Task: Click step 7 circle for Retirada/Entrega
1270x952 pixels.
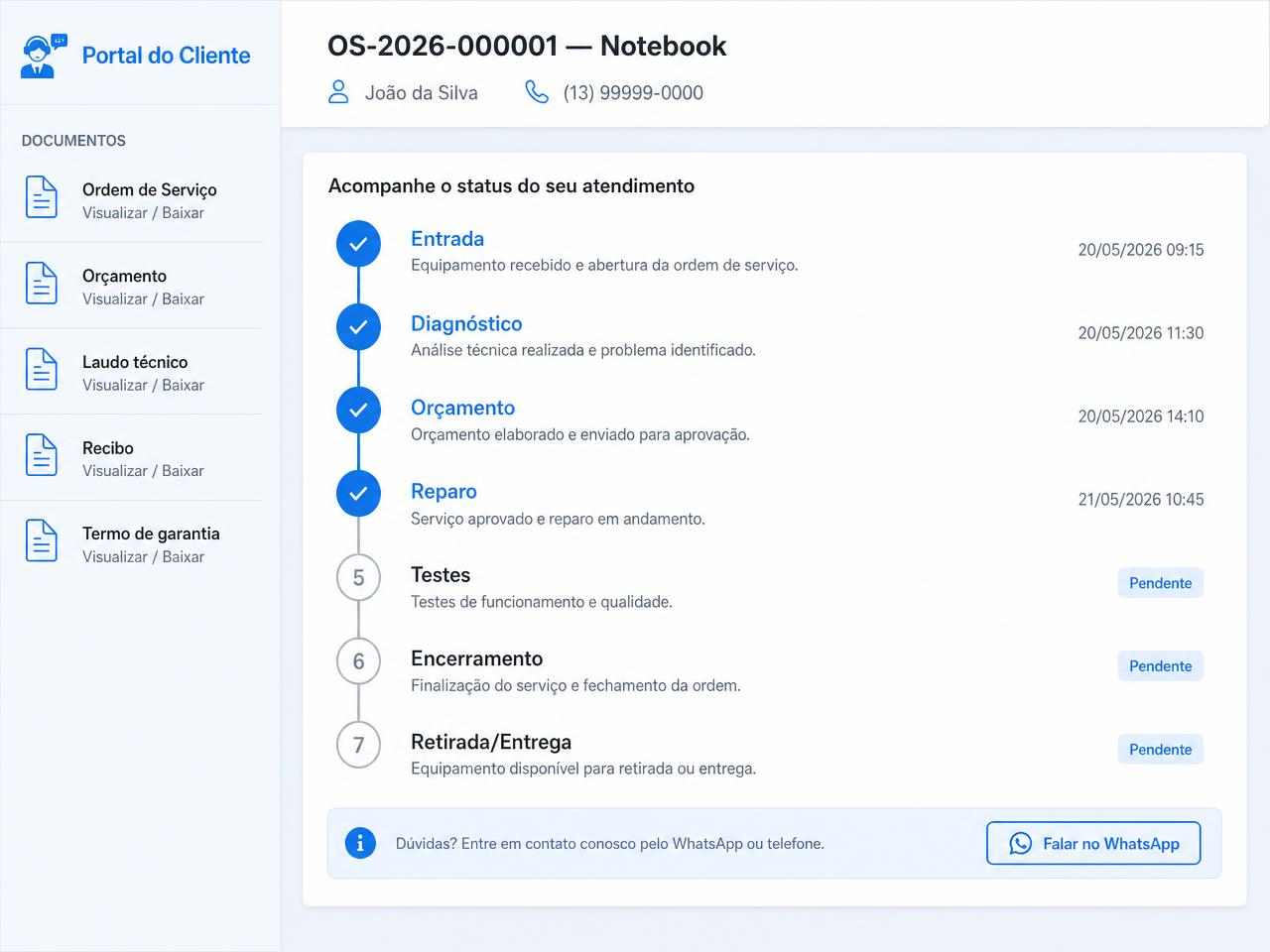Action: 358,745
